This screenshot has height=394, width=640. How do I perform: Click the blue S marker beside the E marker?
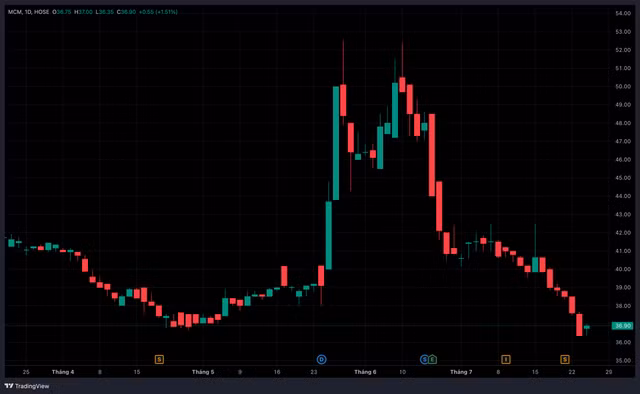(424, 359)
